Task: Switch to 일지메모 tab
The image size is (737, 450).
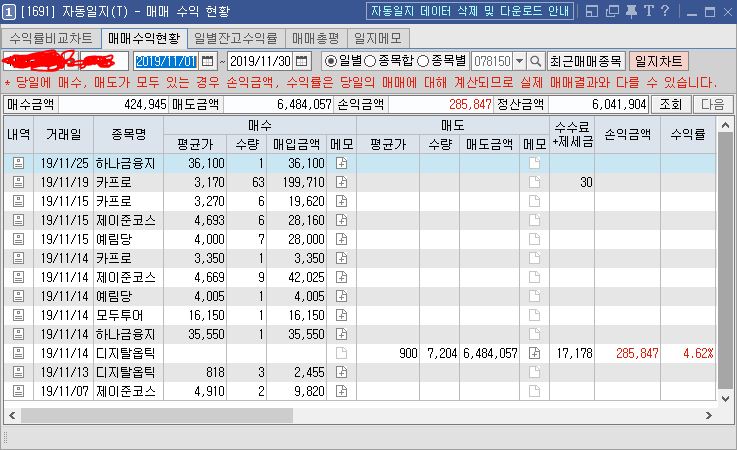Action: [378, 38]
